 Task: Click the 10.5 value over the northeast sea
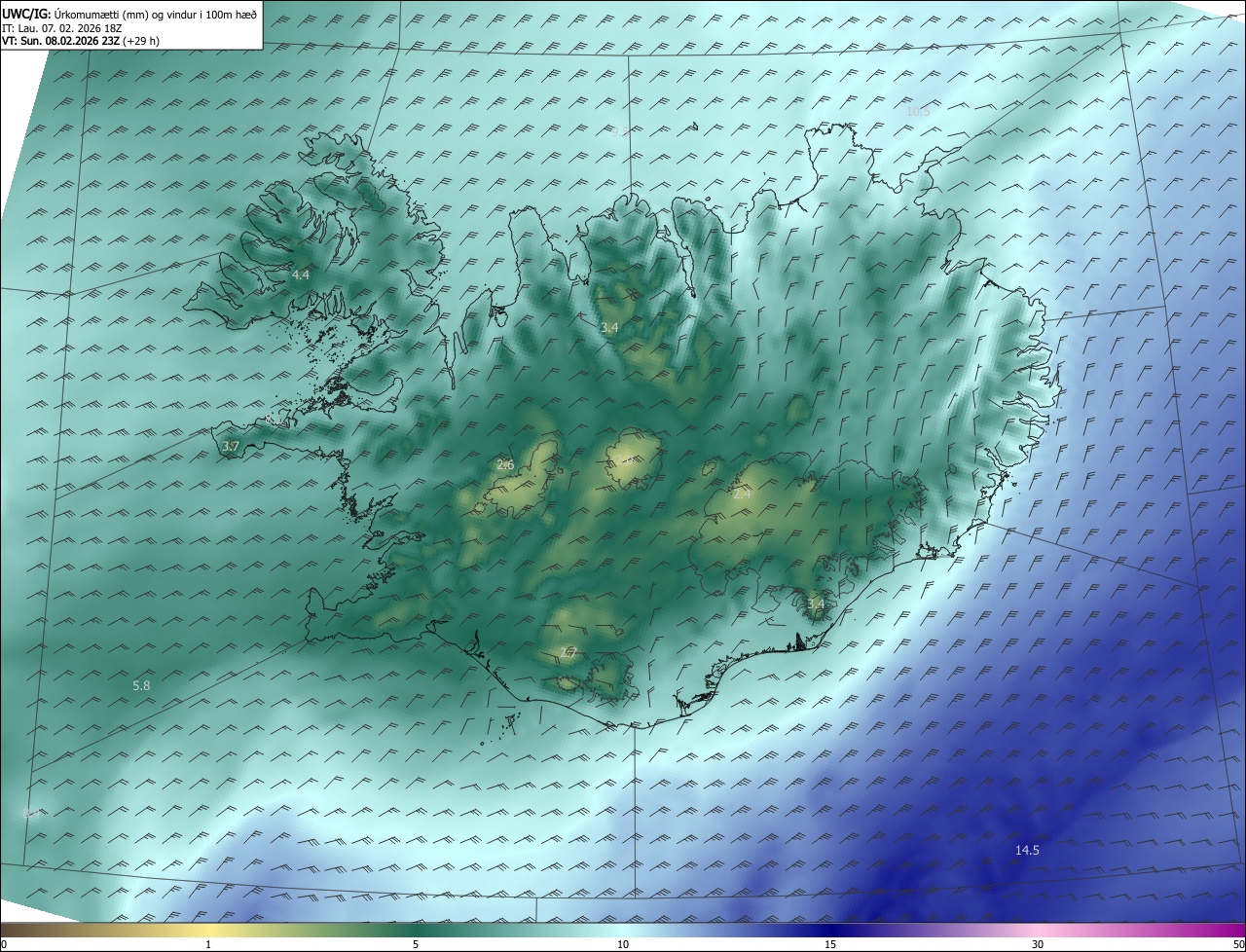pyautogui.click(x=918, y=112)
